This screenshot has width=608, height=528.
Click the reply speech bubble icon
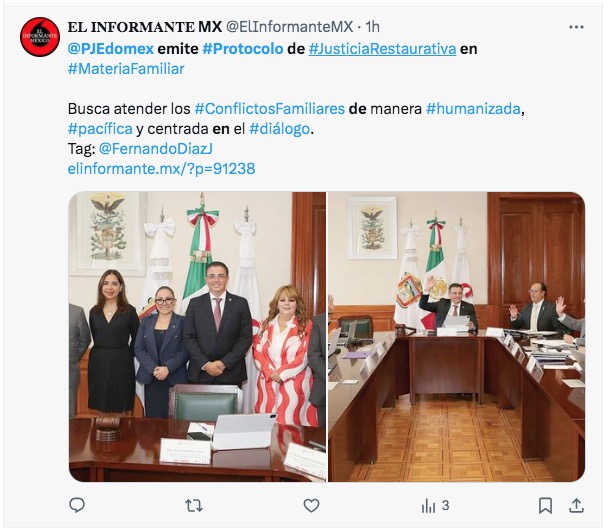77,505
